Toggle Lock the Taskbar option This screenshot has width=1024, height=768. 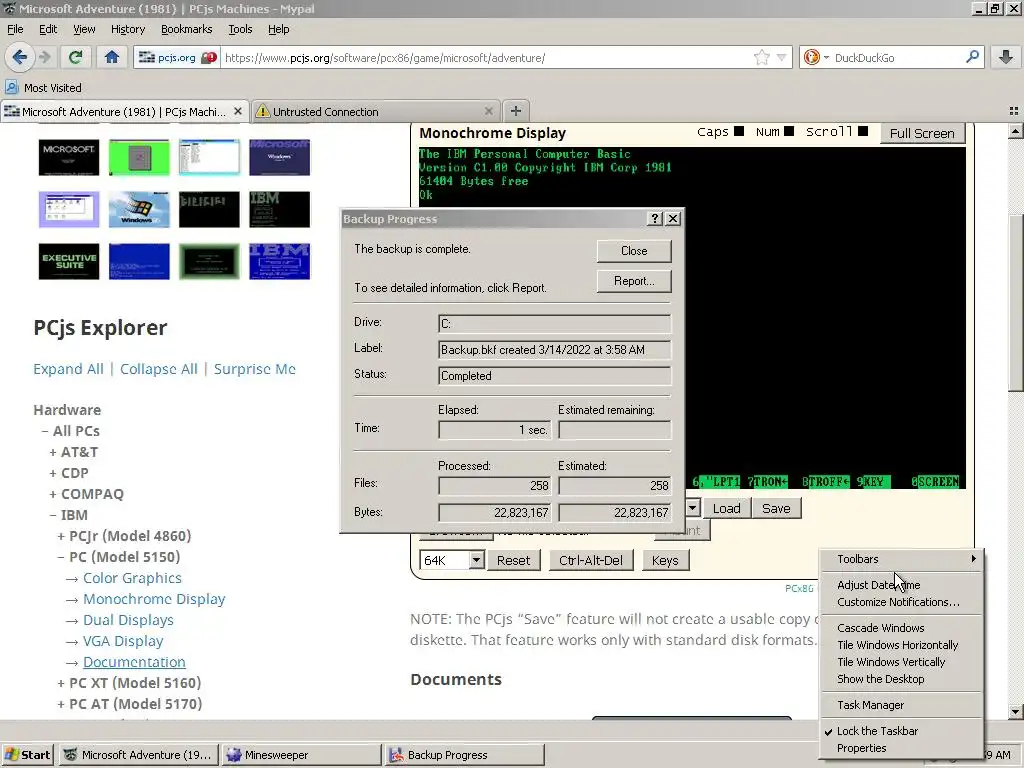coord(877,731)
